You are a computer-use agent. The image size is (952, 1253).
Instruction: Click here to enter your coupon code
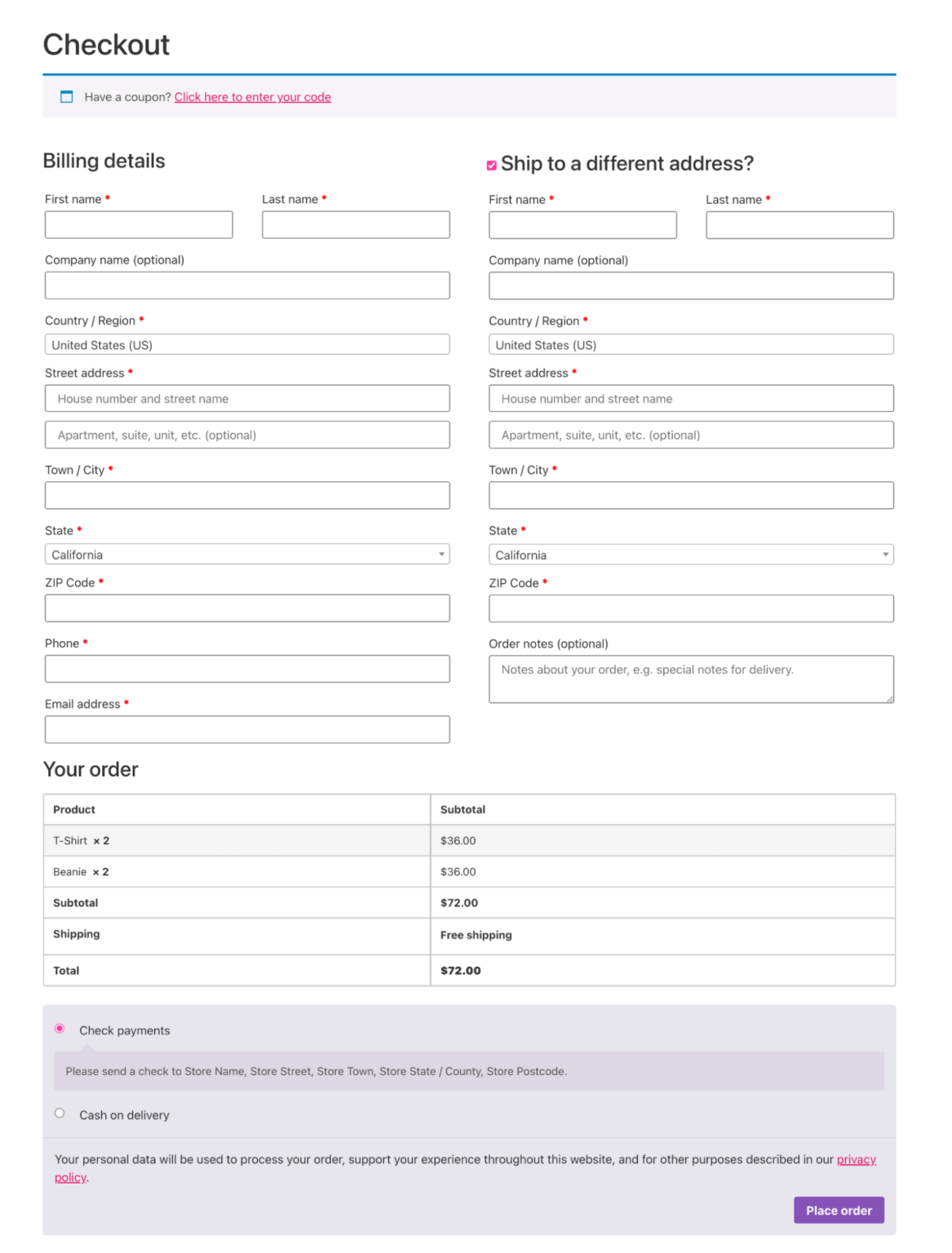pyautogui.click(x=253, y=97)
